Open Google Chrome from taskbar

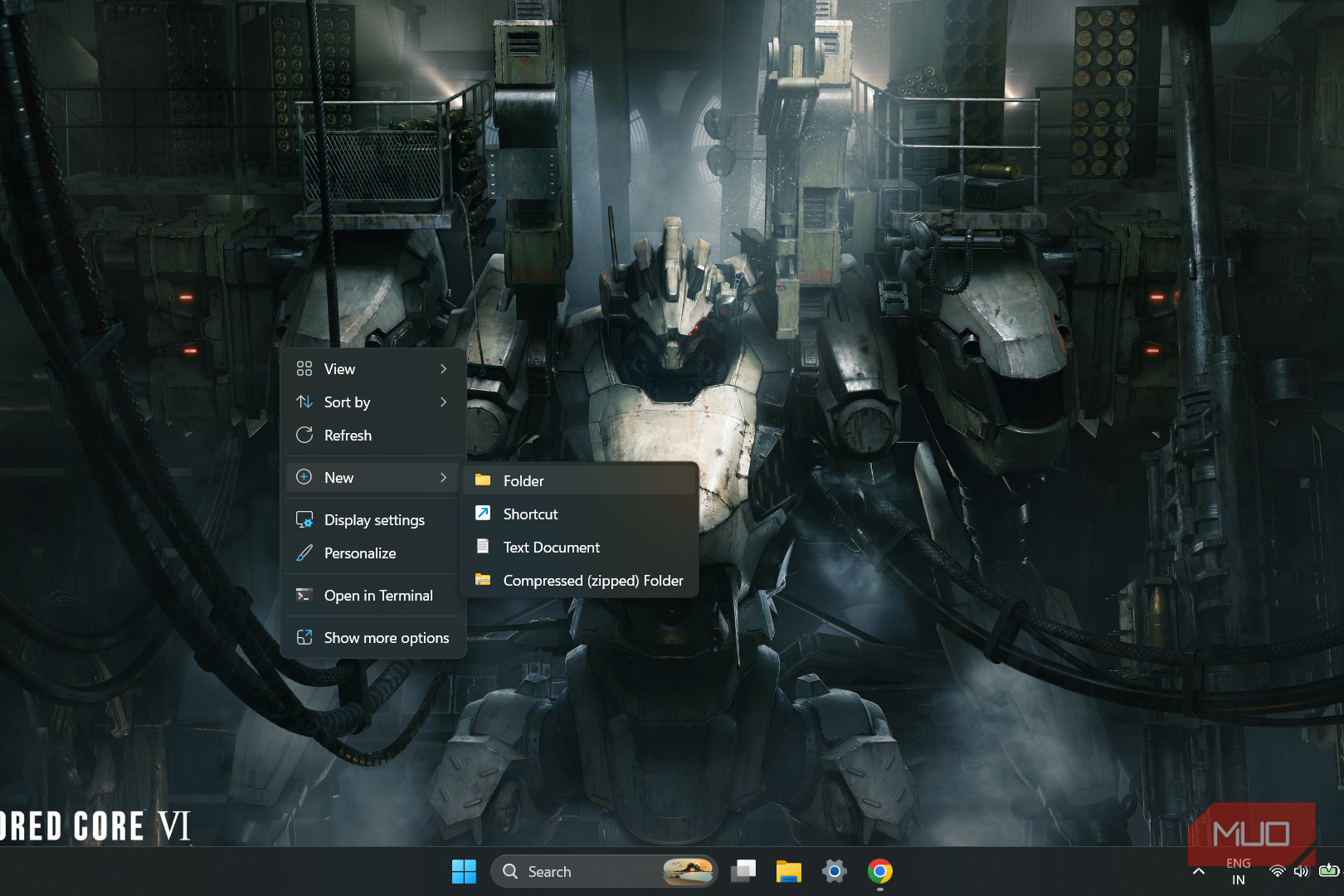pos(880,872)
